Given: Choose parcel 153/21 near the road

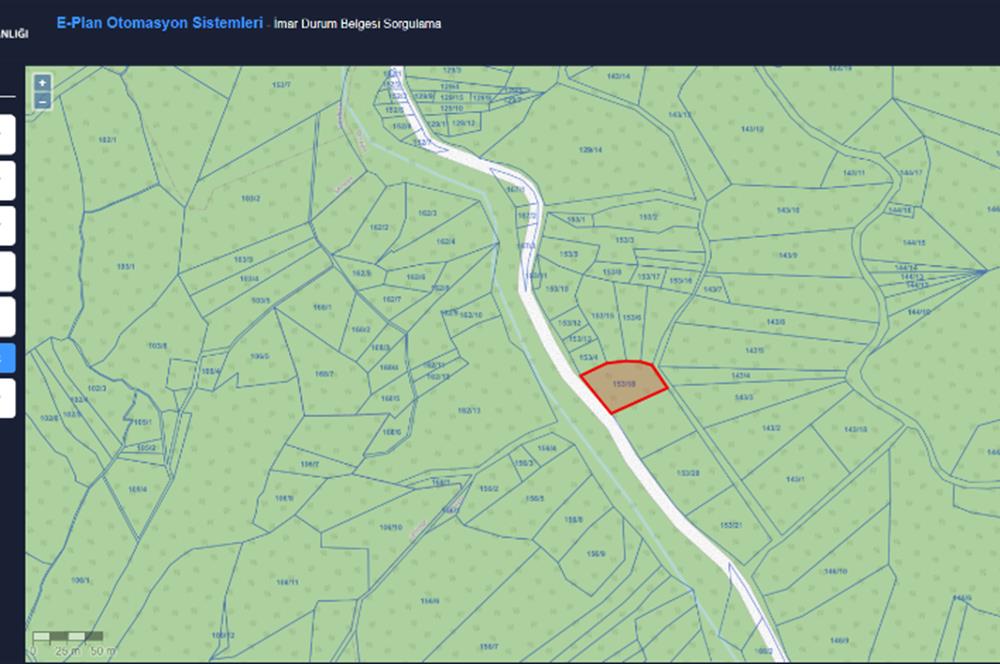Looking at the screenshot, I should pyautogui.click(x=729, y=524).
